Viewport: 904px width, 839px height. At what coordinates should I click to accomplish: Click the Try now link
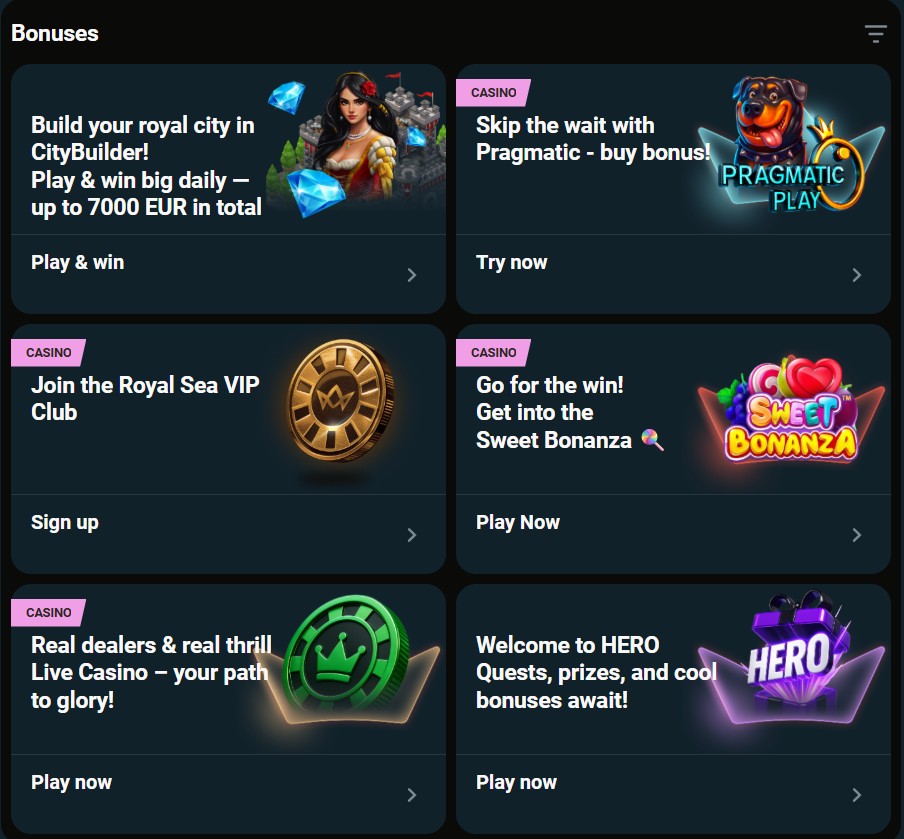(x=511, y=263)
